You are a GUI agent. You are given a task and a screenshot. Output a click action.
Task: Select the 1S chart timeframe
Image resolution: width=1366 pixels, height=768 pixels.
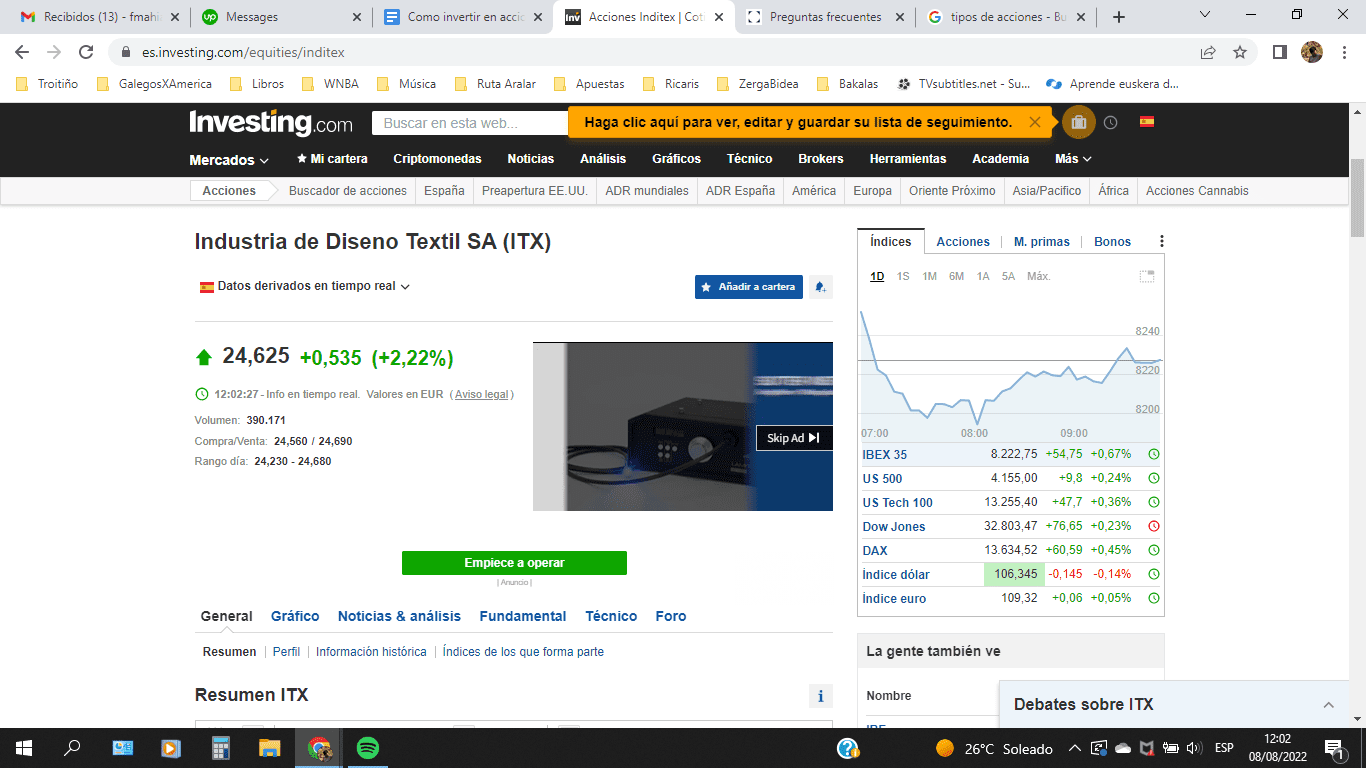(x=903, y=276)
